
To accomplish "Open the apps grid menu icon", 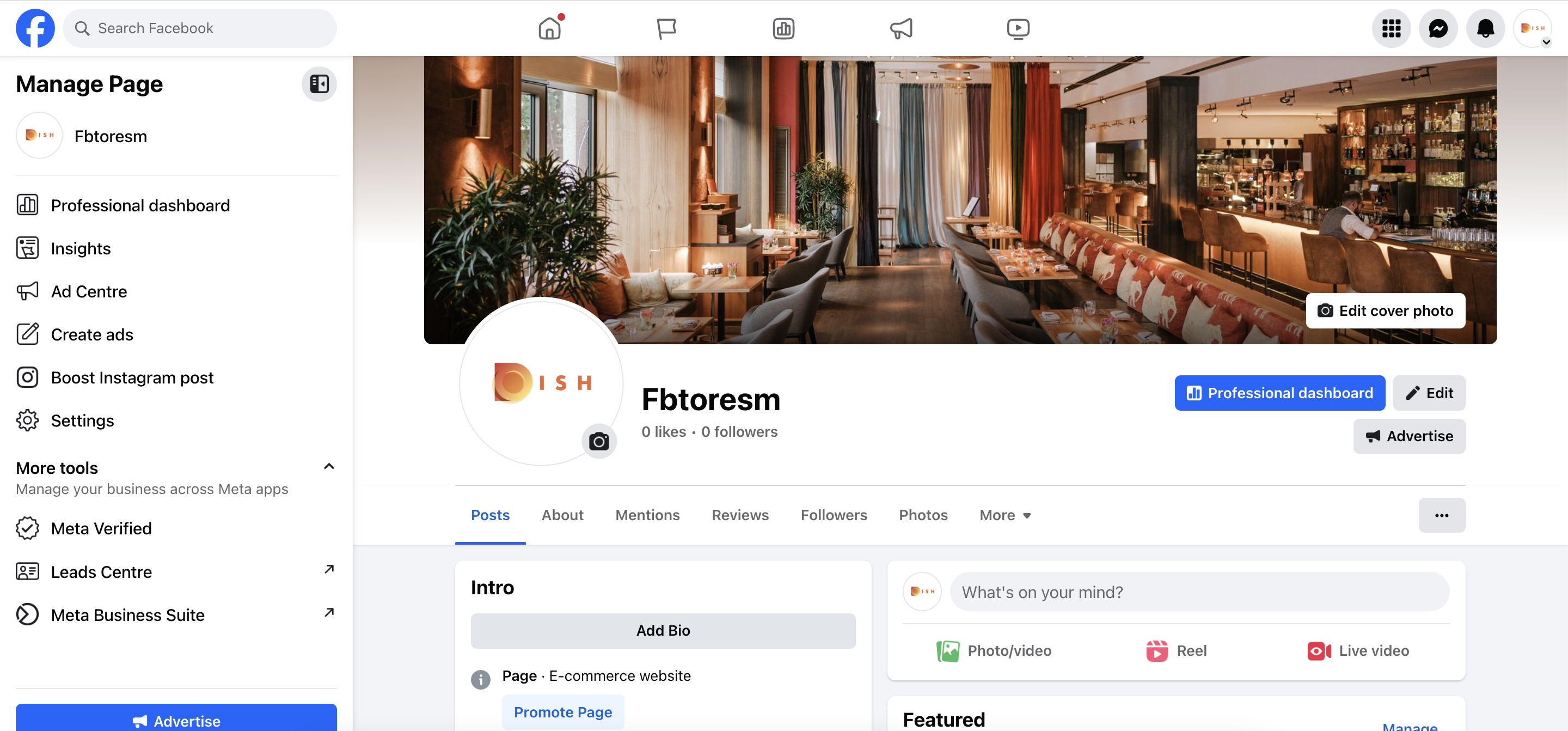I will pyautogui.click(x=1391, y=29).
